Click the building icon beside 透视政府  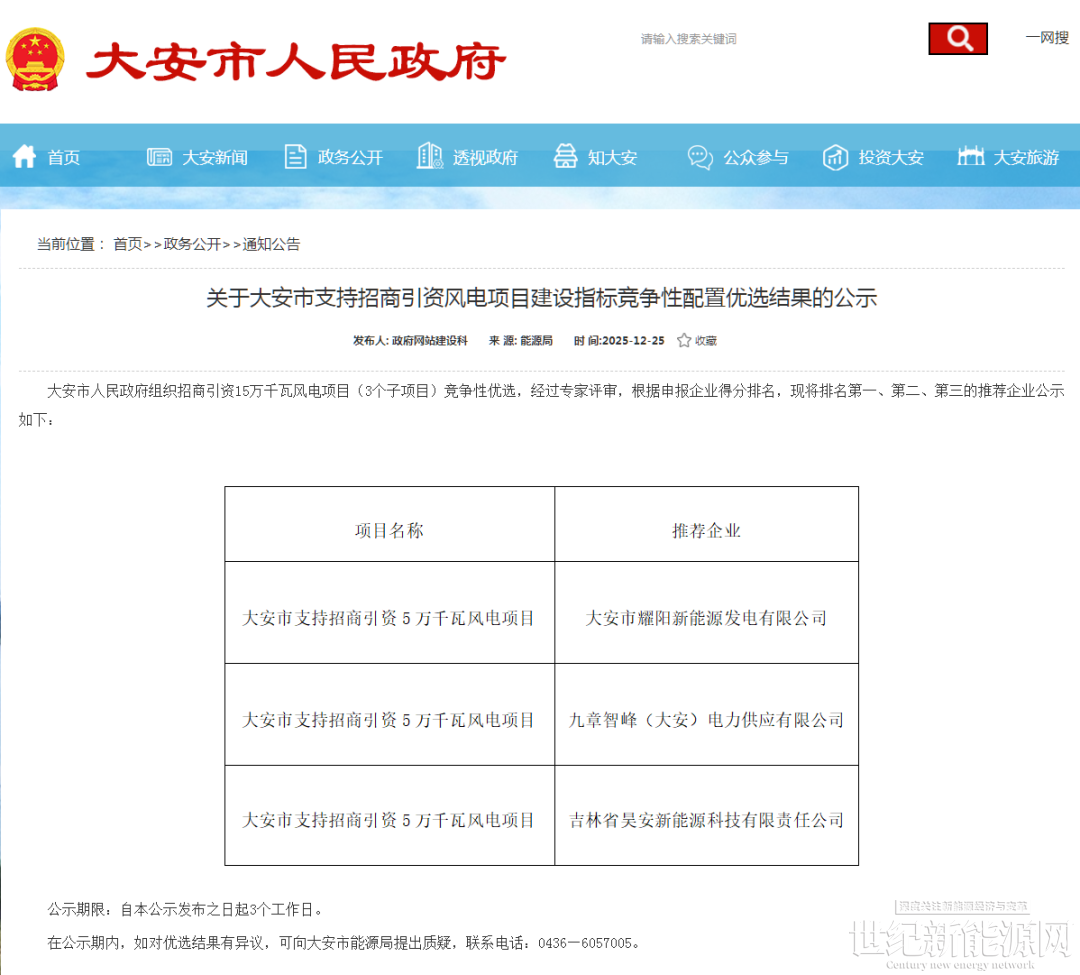tap(429, 156)
